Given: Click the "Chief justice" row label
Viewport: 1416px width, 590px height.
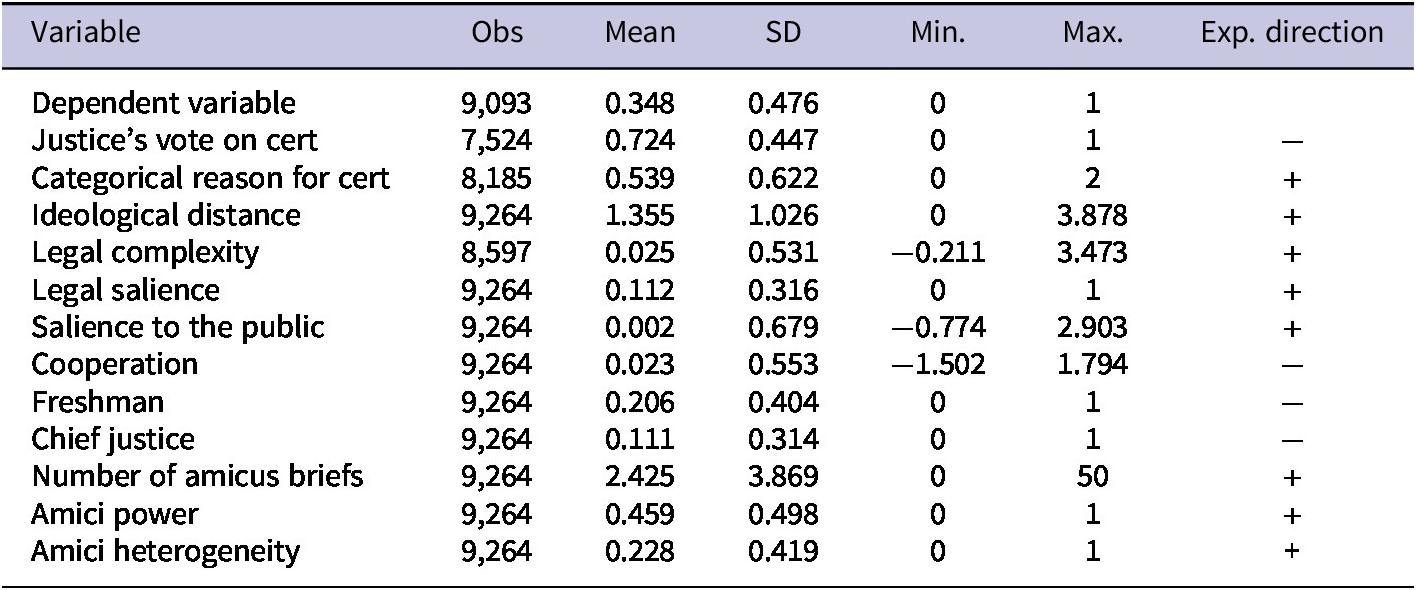Looking at the screenshot, I should coord(113,439).
